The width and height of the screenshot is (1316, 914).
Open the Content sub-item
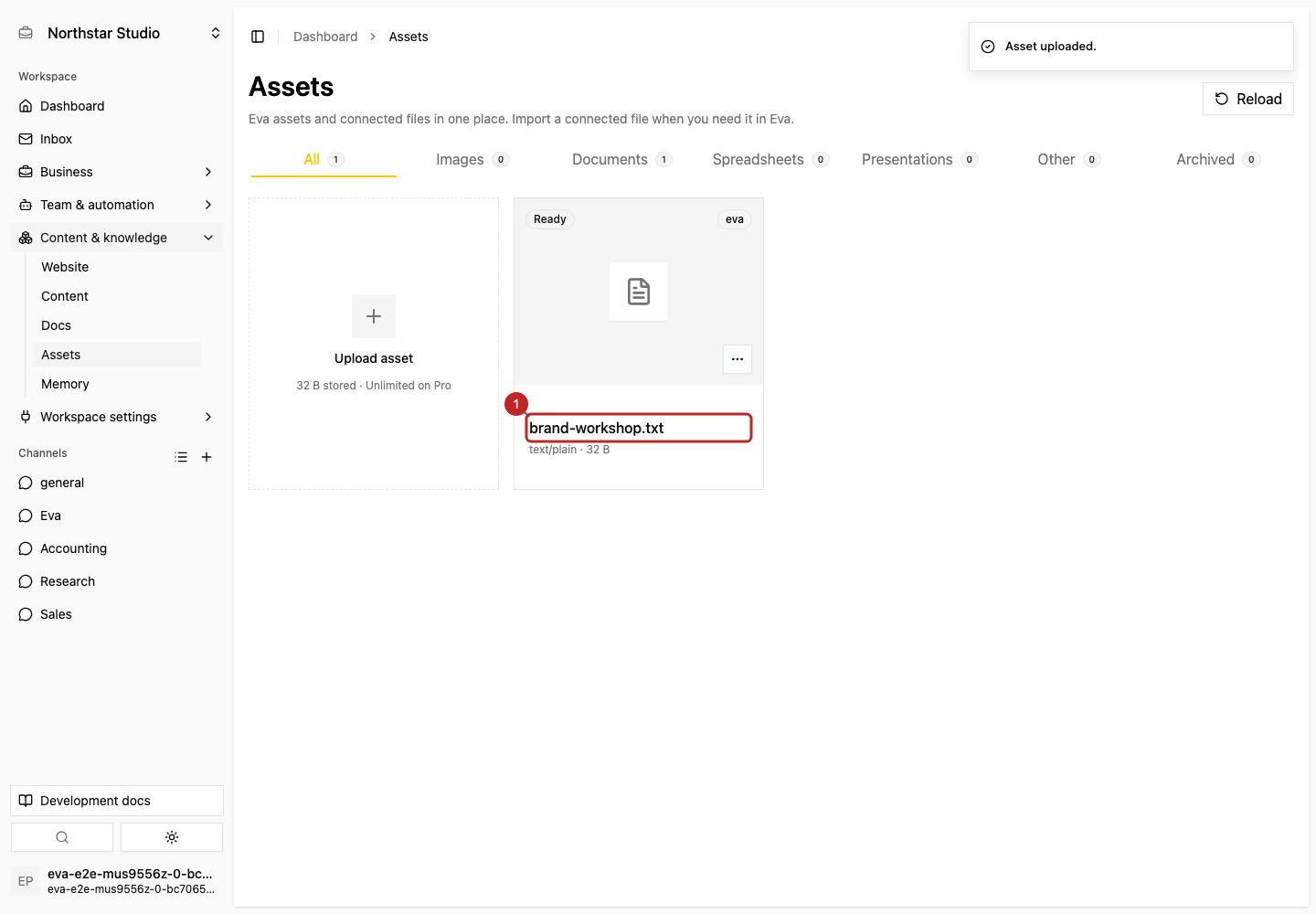(x=117, y=296)
